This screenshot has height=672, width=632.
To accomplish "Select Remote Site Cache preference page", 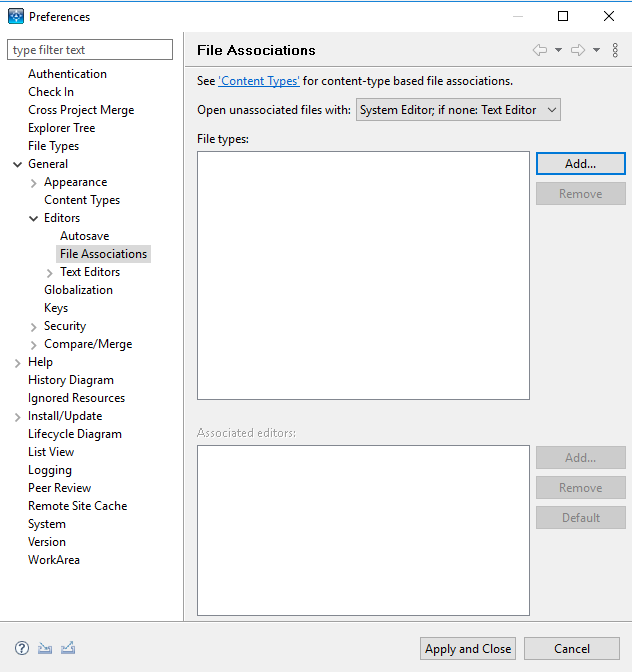I will coord(78,506).
